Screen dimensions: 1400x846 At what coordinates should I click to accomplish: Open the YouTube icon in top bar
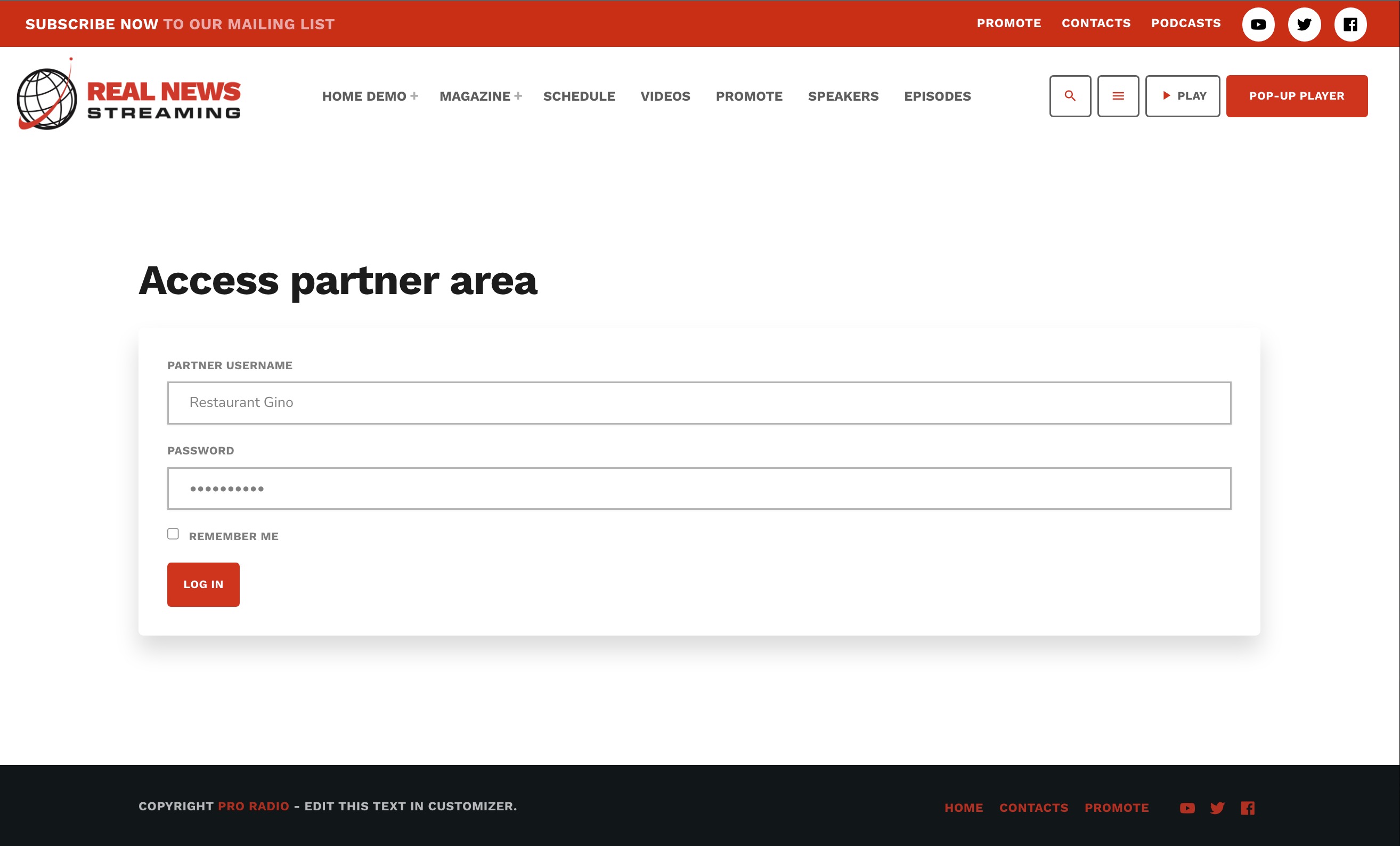point(1258,25)
